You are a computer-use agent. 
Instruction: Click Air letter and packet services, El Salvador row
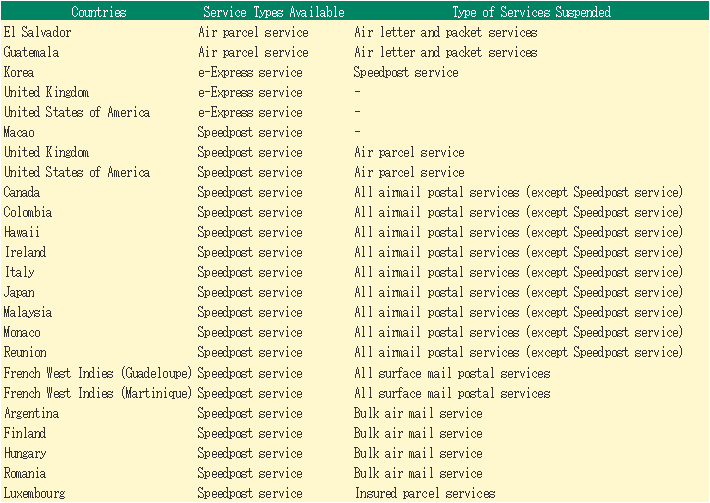(446, 32)
